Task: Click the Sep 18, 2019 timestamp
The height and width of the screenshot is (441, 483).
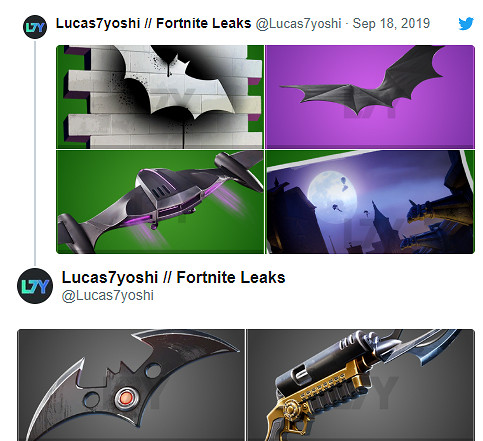Action: (391, 24)
